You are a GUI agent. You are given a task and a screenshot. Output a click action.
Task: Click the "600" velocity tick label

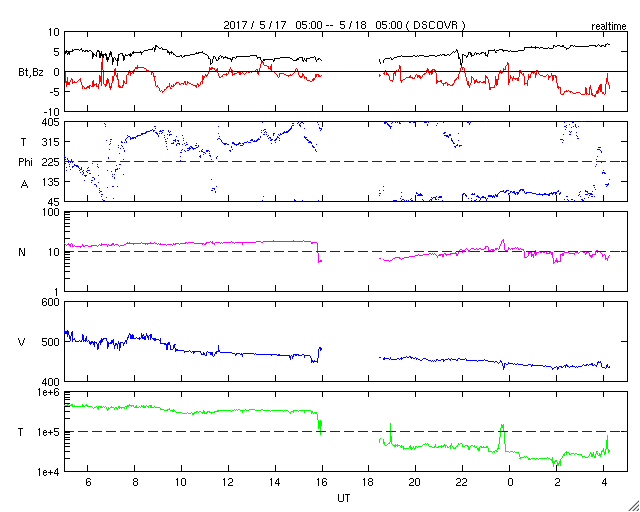click(x=51, y=302)
